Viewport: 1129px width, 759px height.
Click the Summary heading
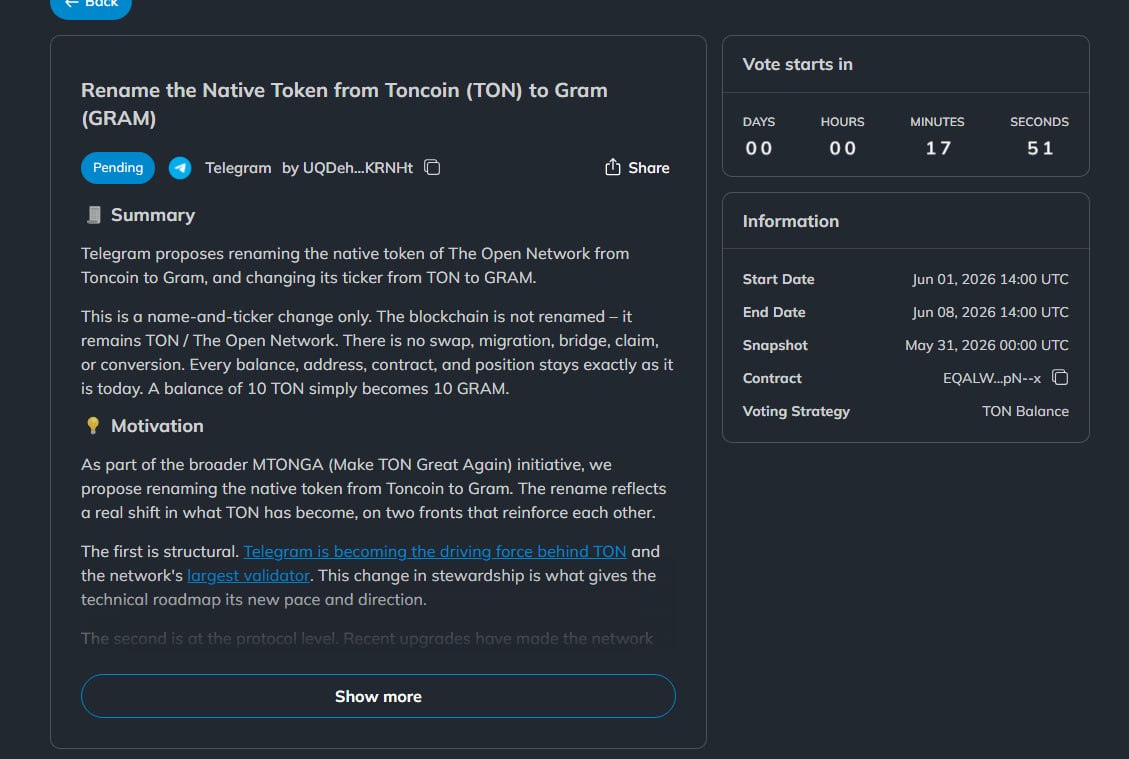tap(153, 215)
